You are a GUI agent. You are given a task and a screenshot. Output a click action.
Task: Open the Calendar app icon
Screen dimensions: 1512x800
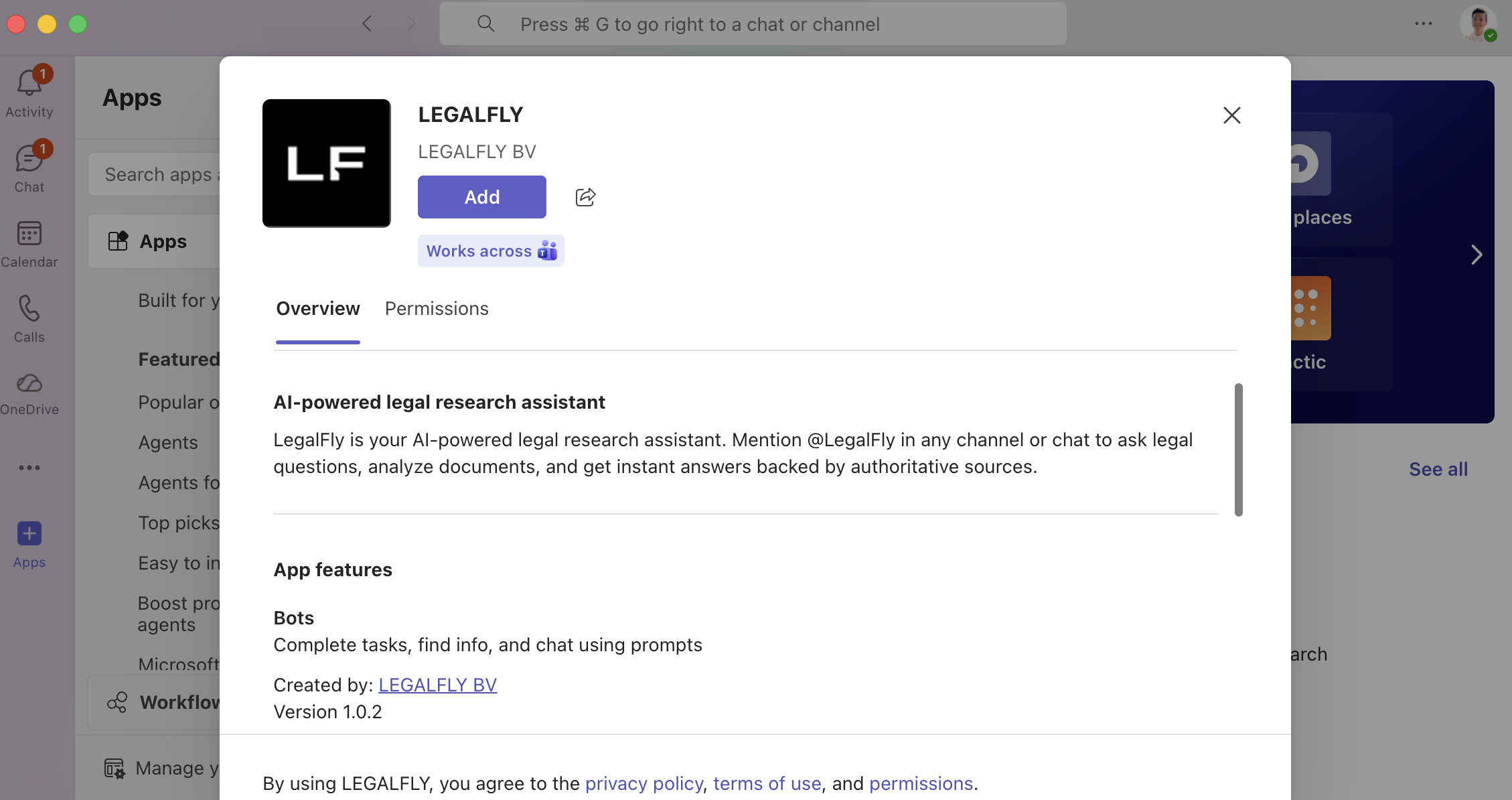coord(29,235)
